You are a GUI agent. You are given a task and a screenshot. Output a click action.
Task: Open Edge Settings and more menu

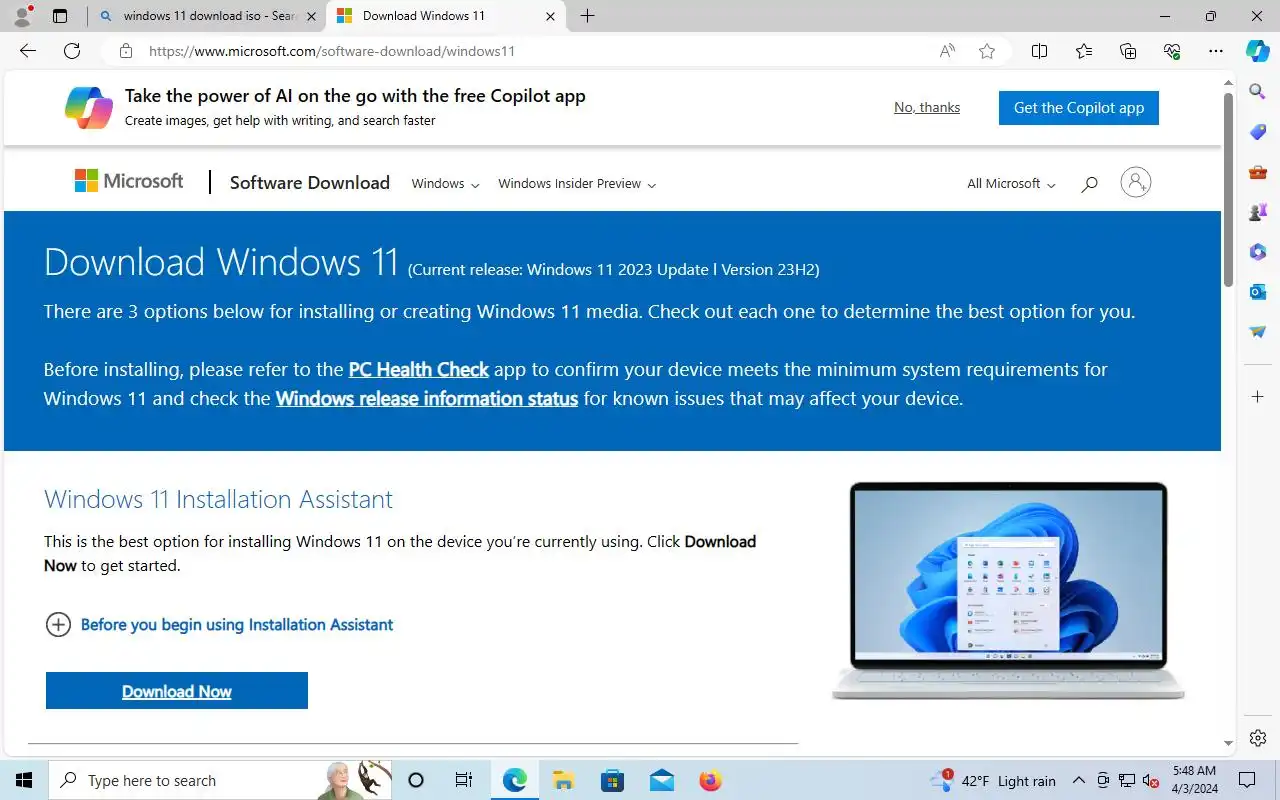click(1216, 51)
